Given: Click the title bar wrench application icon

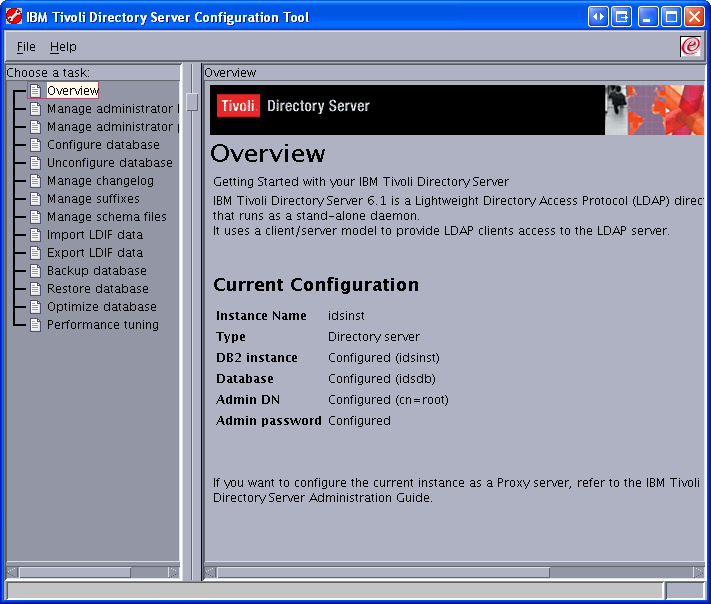Looking at the screenshot, I should pyautogui.click(x=14, y=16).
